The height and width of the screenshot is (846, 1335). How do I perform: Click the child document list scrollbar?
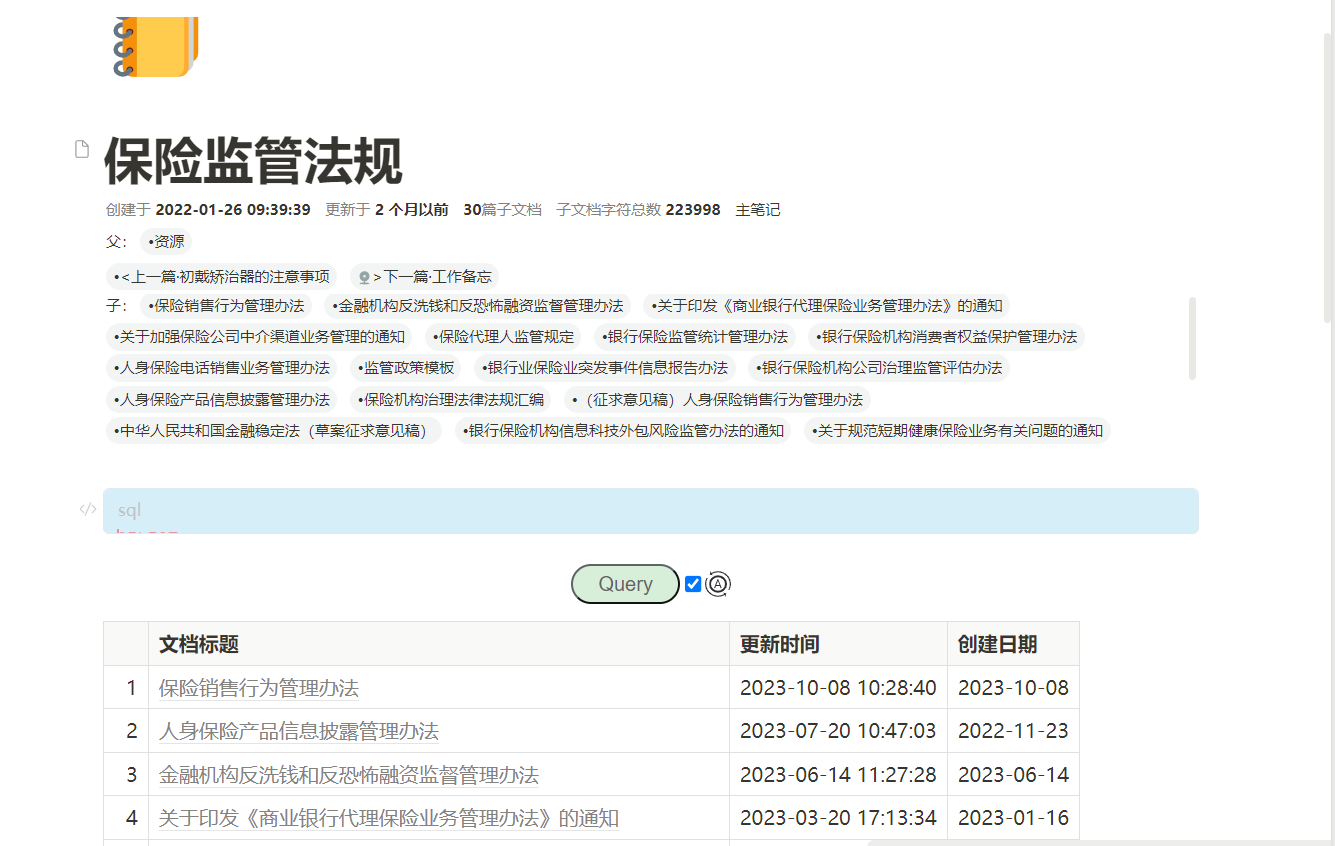coord(1192,338)
